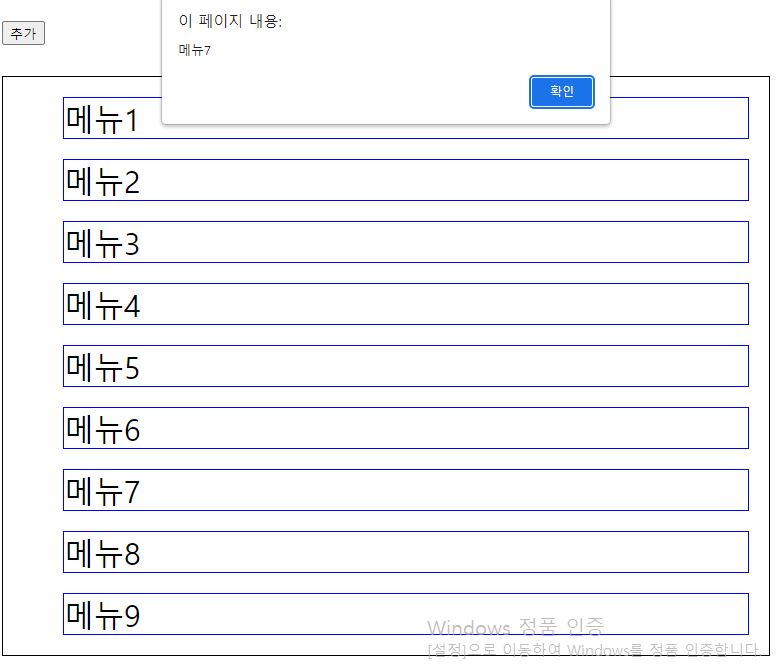
Task: Select the 메뉴2 item
Action: pos(406,180)
